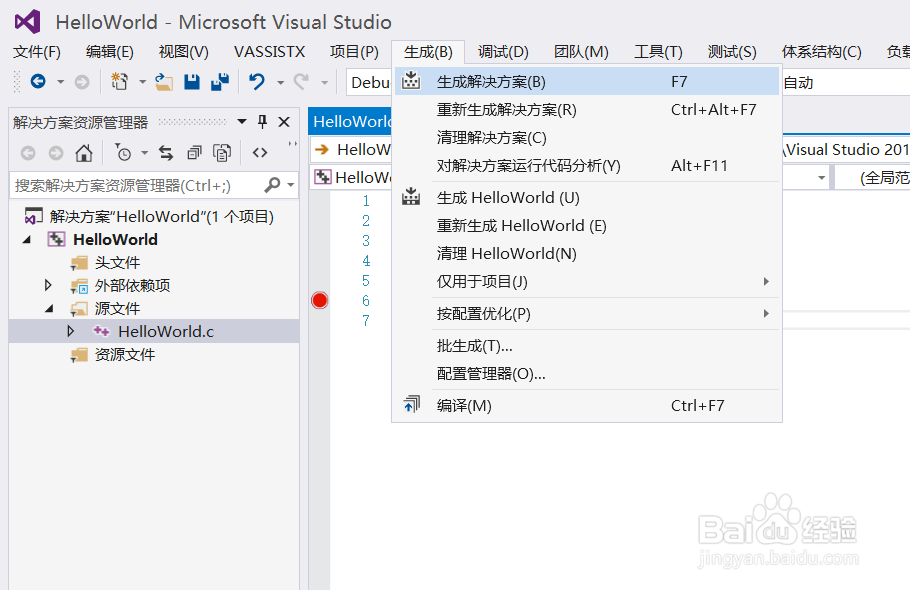Switch to the HelloWorld editor tab
The width and height of the screenshot is (910, 590).
point(351,122)
